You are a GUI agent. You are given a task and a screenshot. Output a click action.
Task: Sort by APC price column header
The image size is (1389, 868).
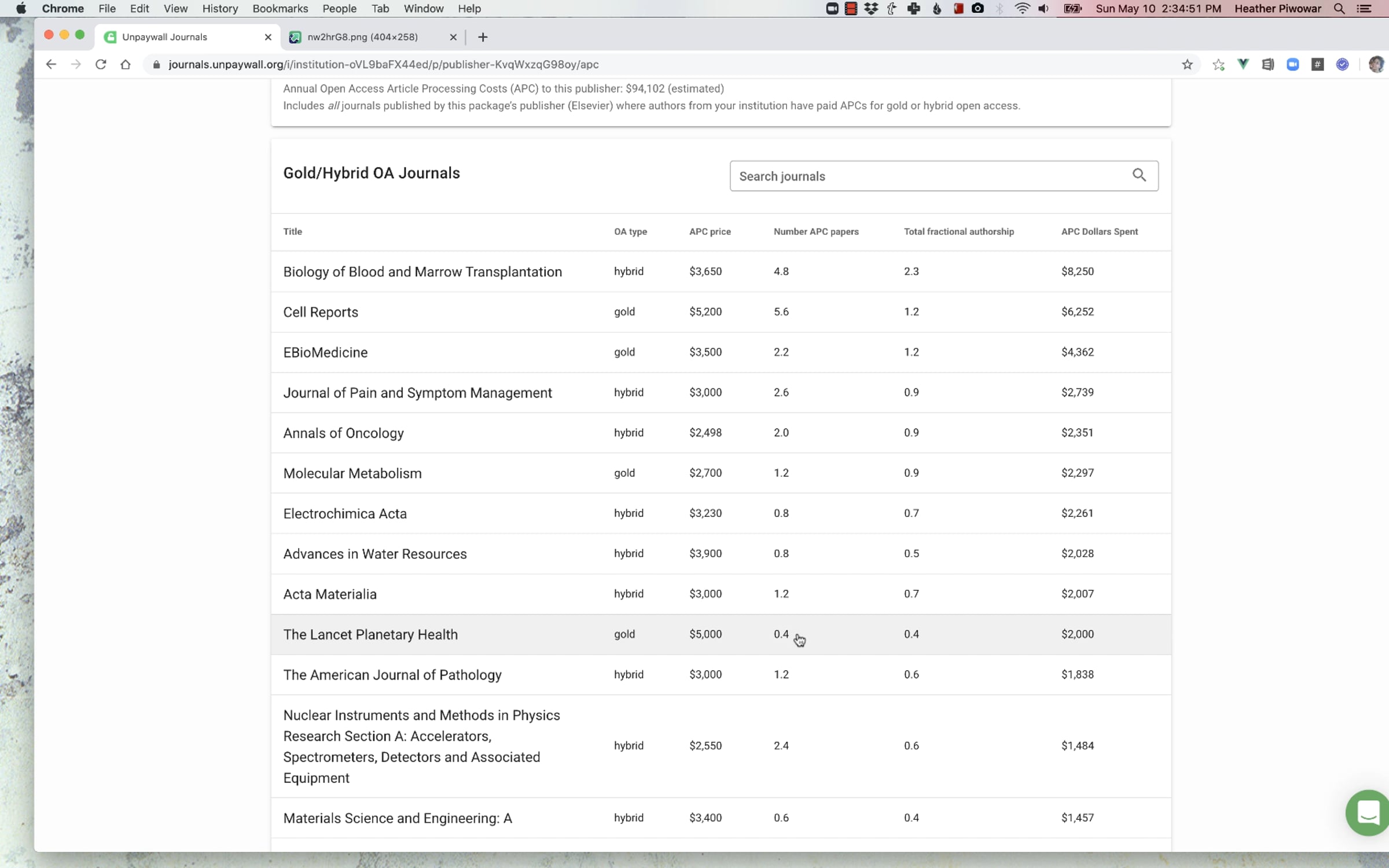pyautogui.click(x=710, y=231)
